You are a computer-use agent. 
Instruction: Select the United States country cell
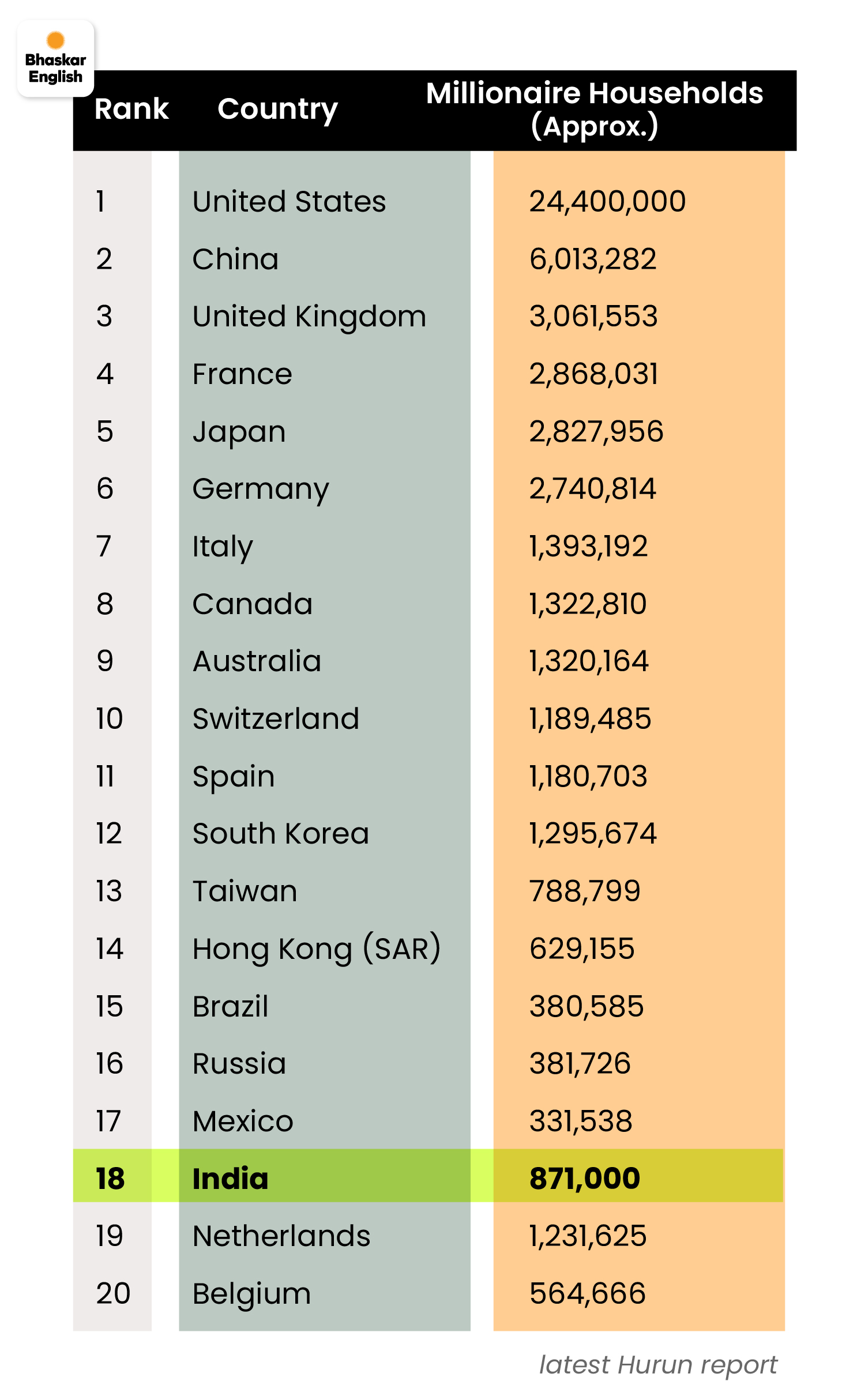(x=289, y=202)
